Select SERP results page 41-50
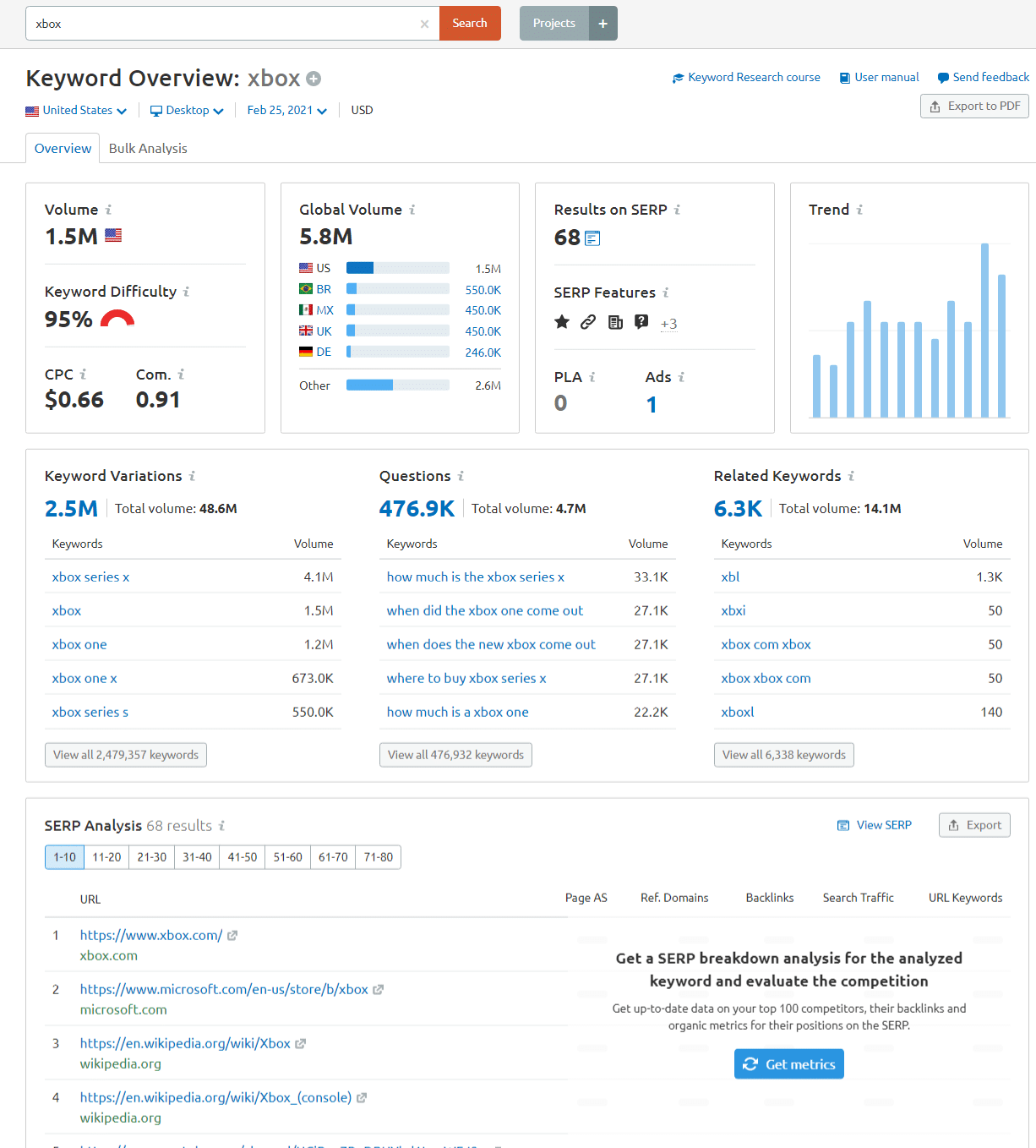This screenshot has width=1036, height=1148. (x=243, y=857)
